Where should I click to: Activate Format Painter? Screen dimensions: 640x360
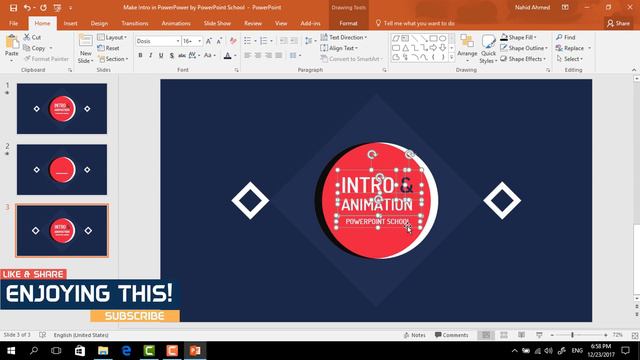(x=46, y=59)
